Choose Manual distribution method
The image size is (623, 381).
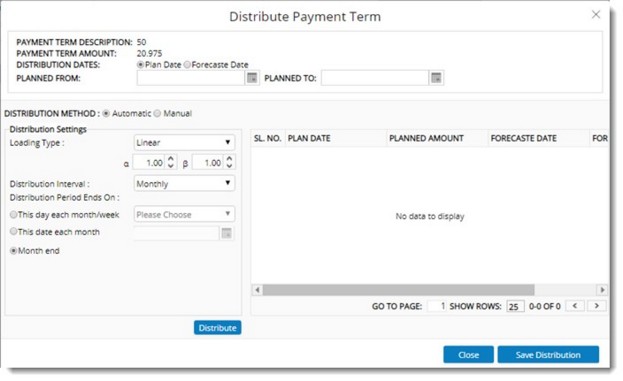pos(157,114)
